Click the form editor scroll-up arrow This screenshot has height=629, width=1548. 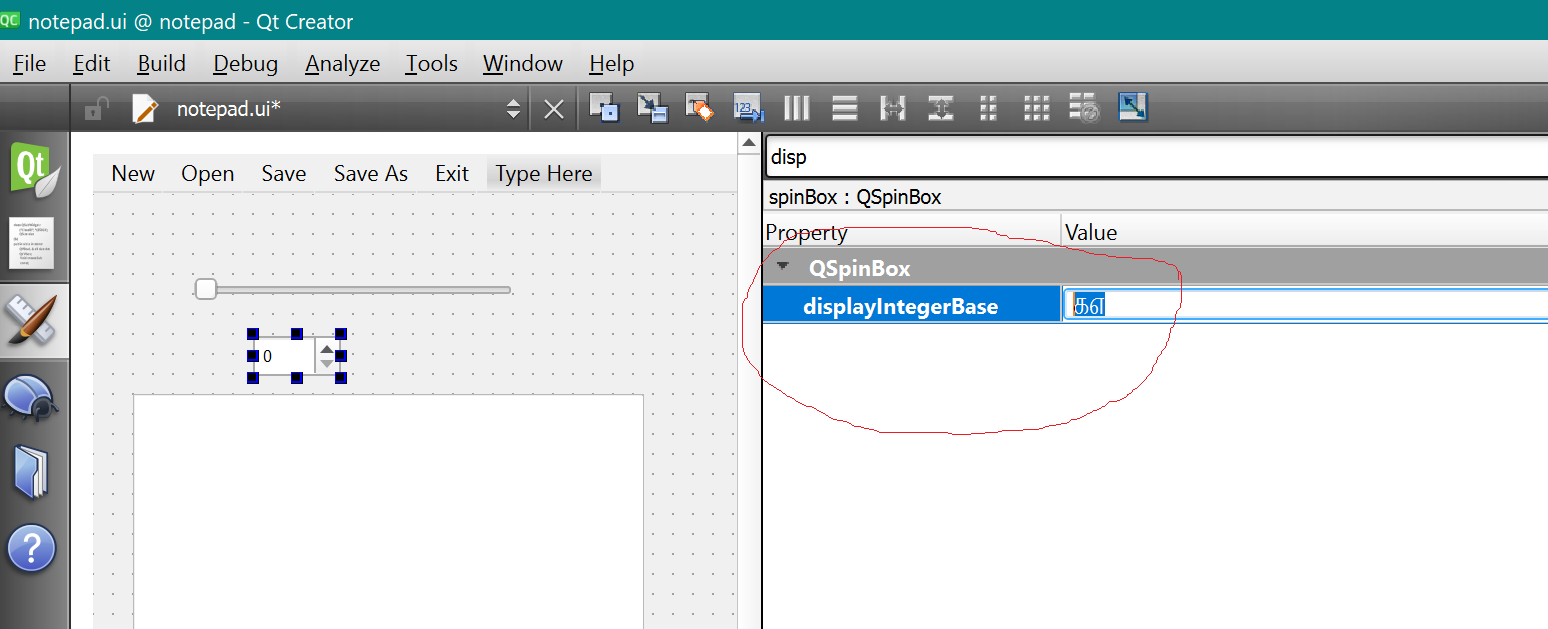tap(748, 144)
